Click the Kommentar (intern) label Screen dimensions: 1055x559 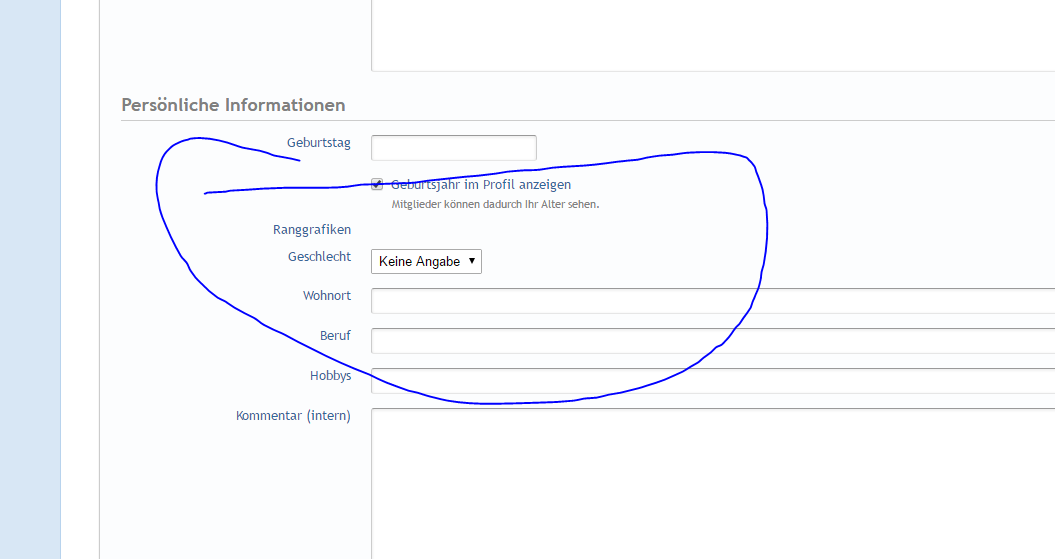click(293, 416)
